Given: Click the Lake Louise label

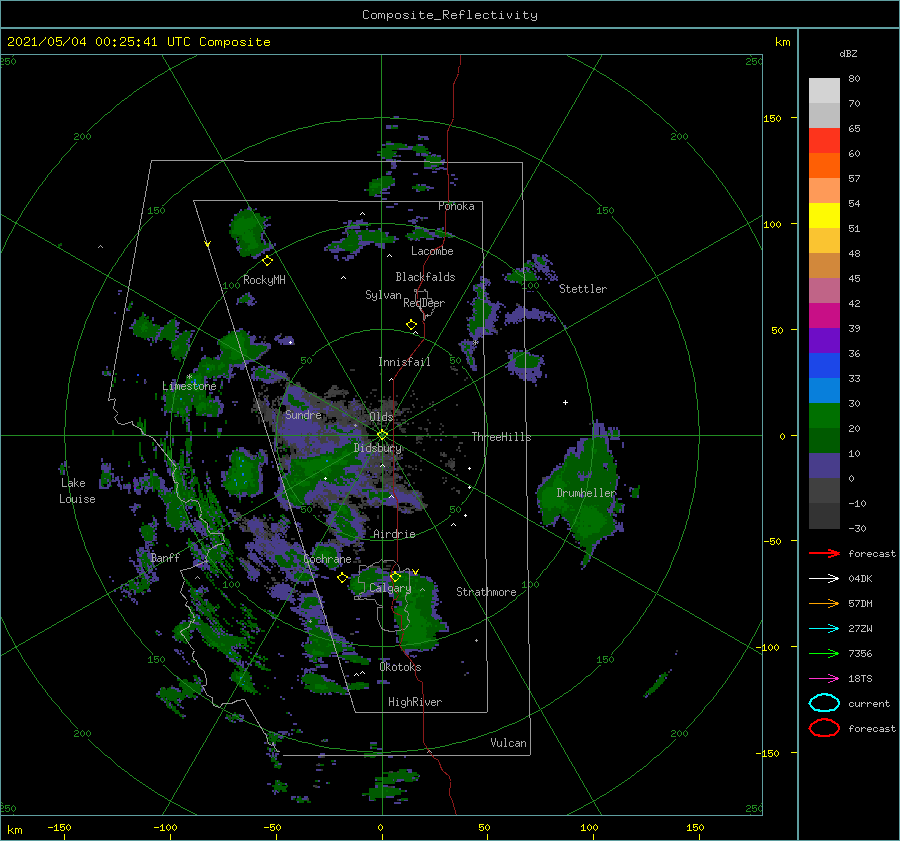Looking at the screenshot, I should [x=77, y=491].
